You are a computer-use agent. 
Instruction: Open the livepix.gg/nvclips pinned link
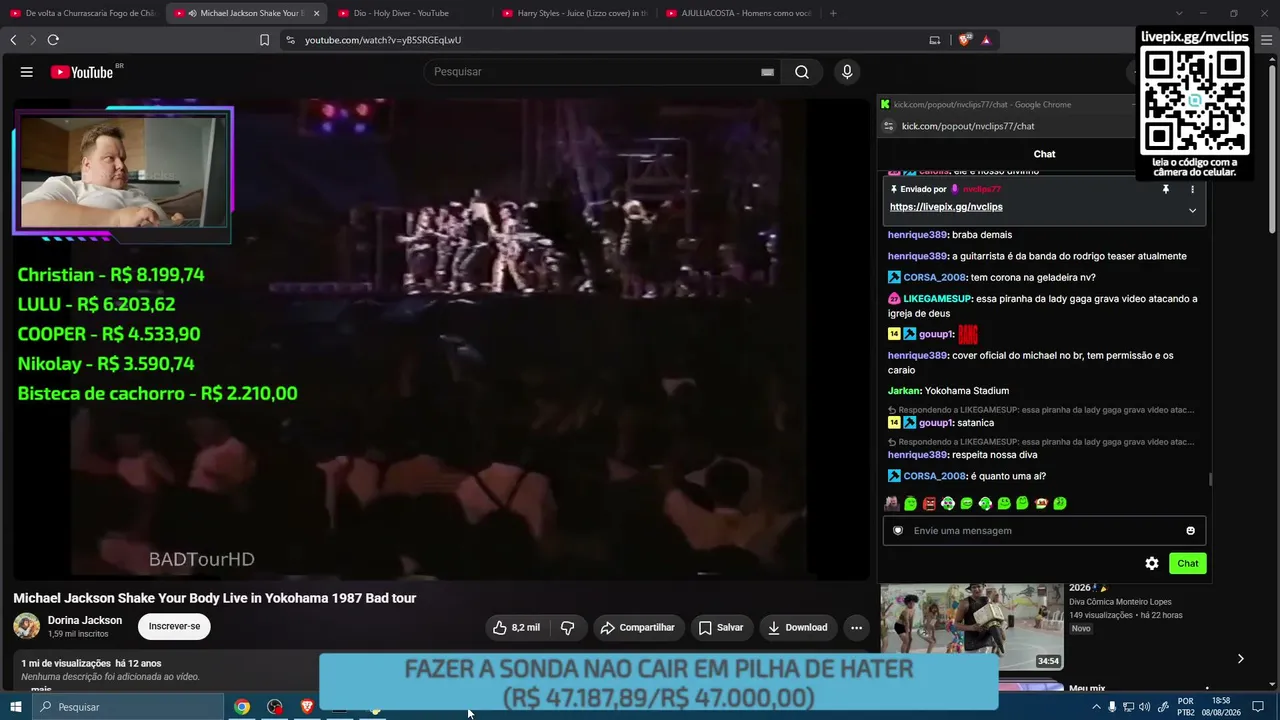(946, 207)
